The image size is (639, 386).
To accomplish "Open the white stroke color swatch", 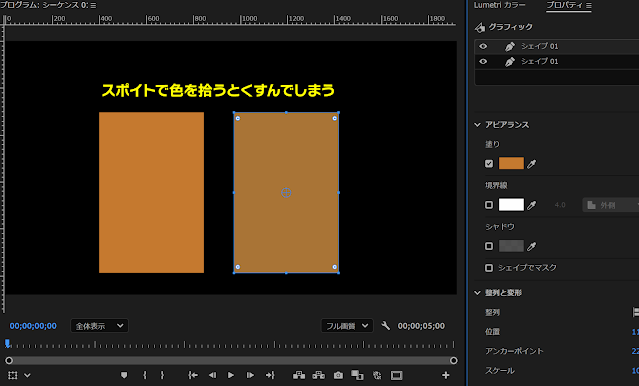I will pyautogui.click(x=511, y=205).
